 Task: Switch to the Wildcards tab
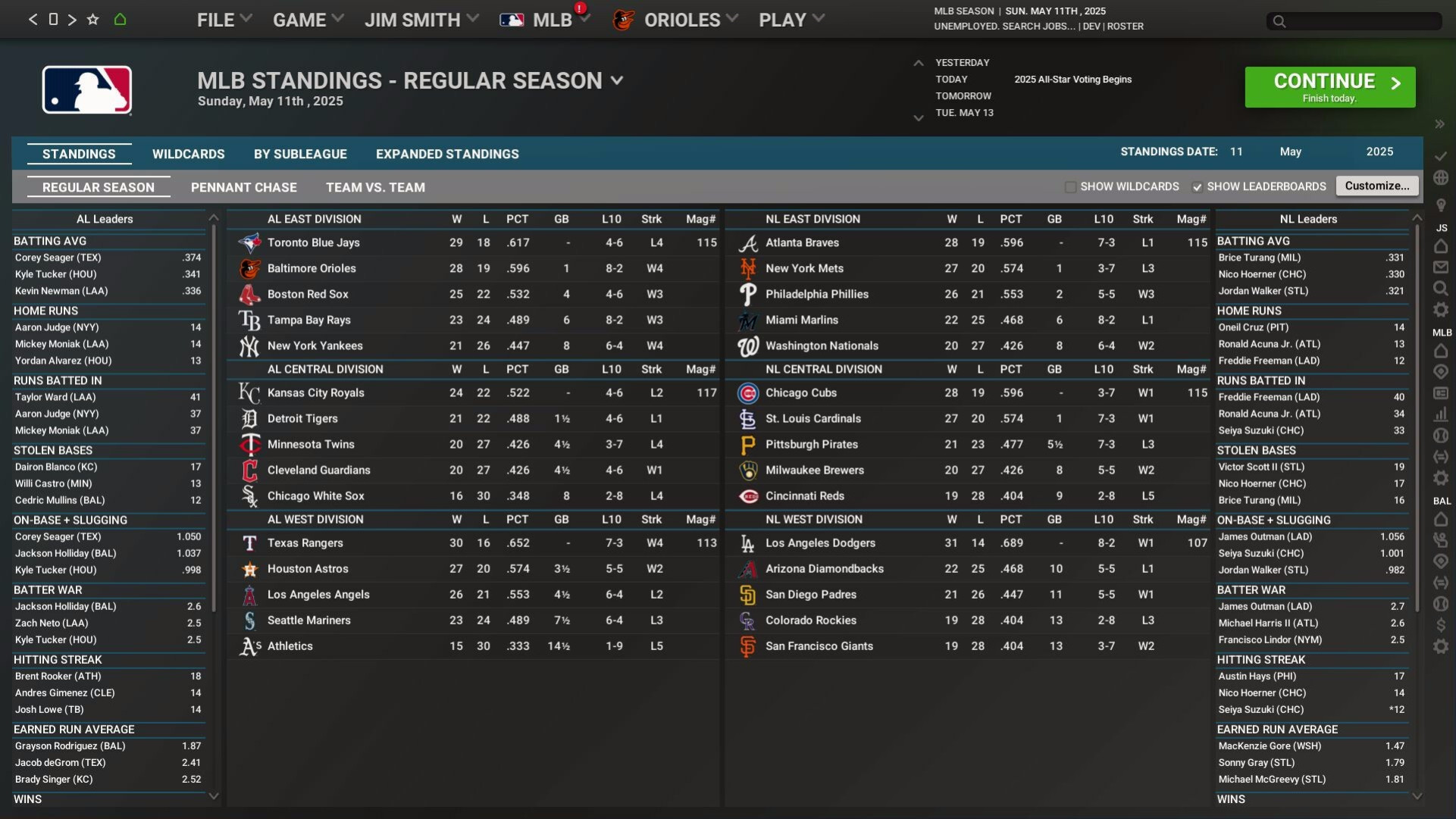pos(188,154)
